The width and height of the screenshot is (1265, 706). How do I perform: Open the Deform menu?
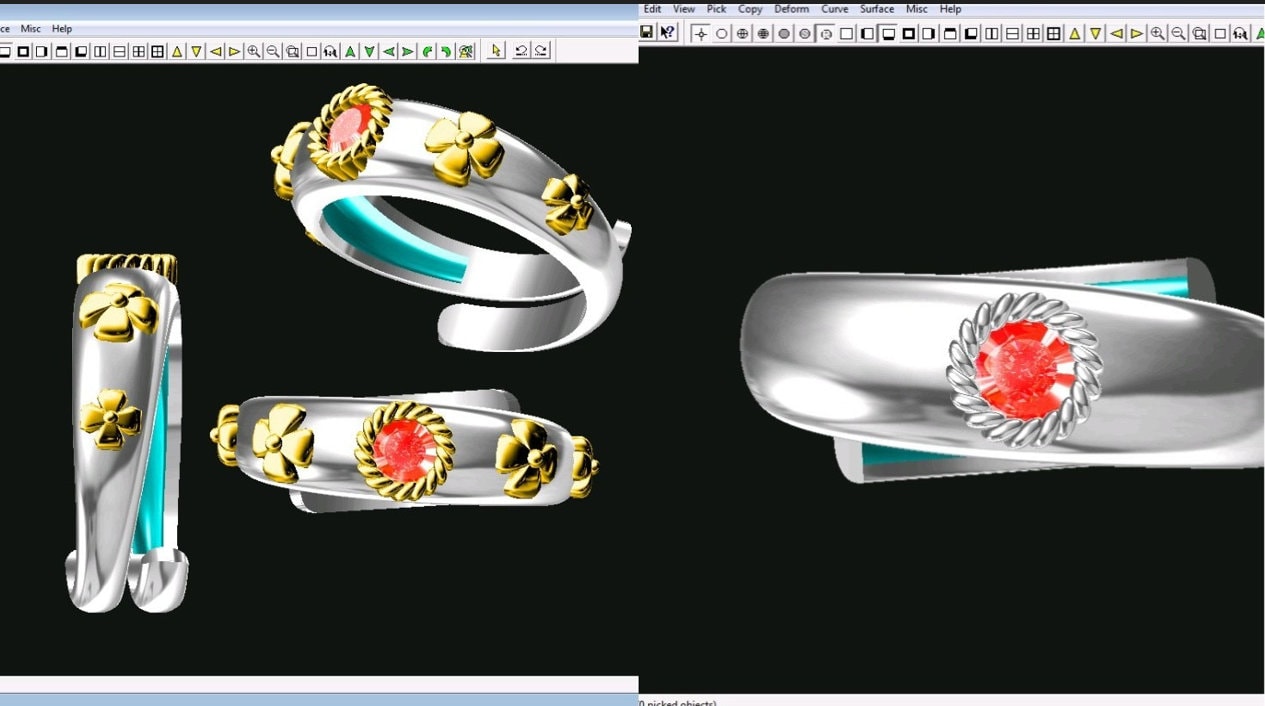(x=792, y=9)
